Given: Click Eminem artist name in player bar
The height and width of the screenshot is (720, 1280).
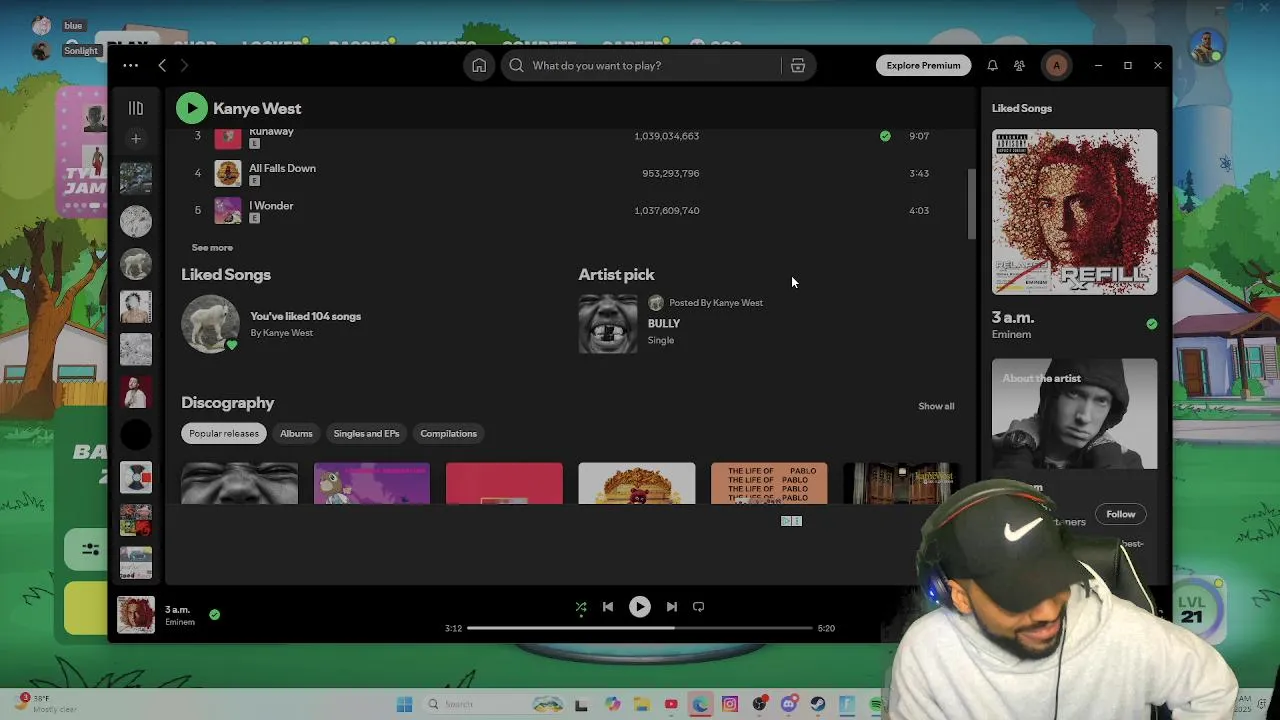Looking at the screenshot, I should pyautogui.click(x=180, y=622).
